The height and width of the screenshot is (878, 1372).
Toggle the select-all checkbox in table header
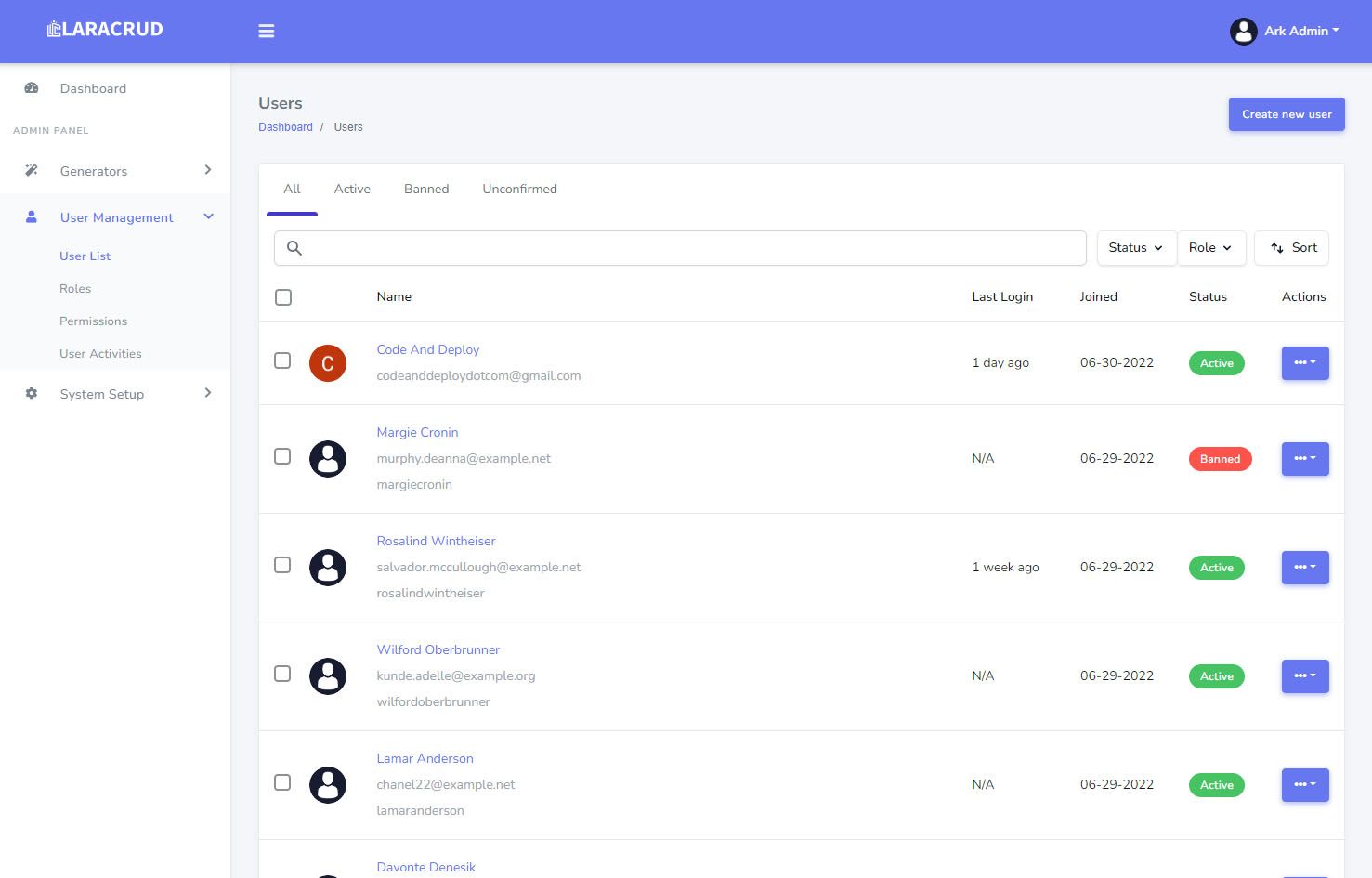[283, 297]
